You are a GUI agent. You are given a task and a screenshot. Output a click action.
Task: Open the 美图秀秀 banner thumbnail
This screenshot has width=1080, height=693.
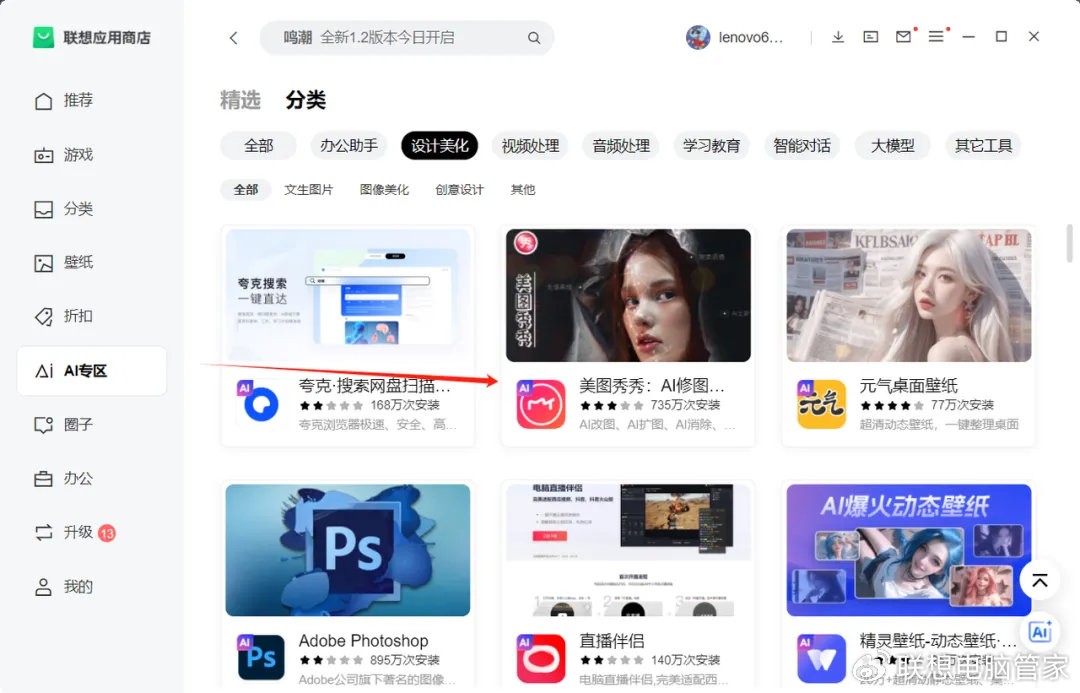point(628,296)
